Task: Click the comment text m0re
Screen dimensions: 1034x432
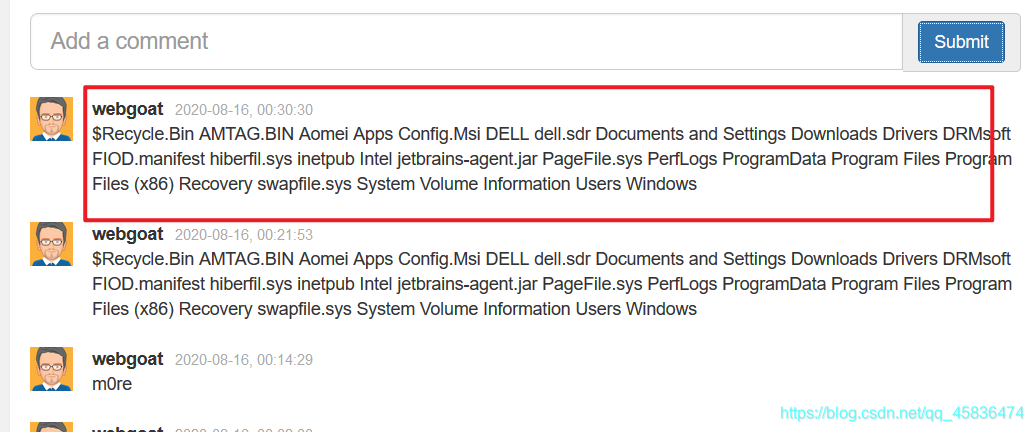Action: coord(112,384)
